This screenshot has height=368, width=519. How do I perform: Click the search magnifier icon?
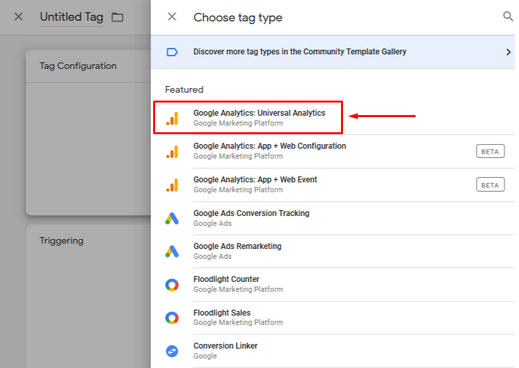pos(508,16)
